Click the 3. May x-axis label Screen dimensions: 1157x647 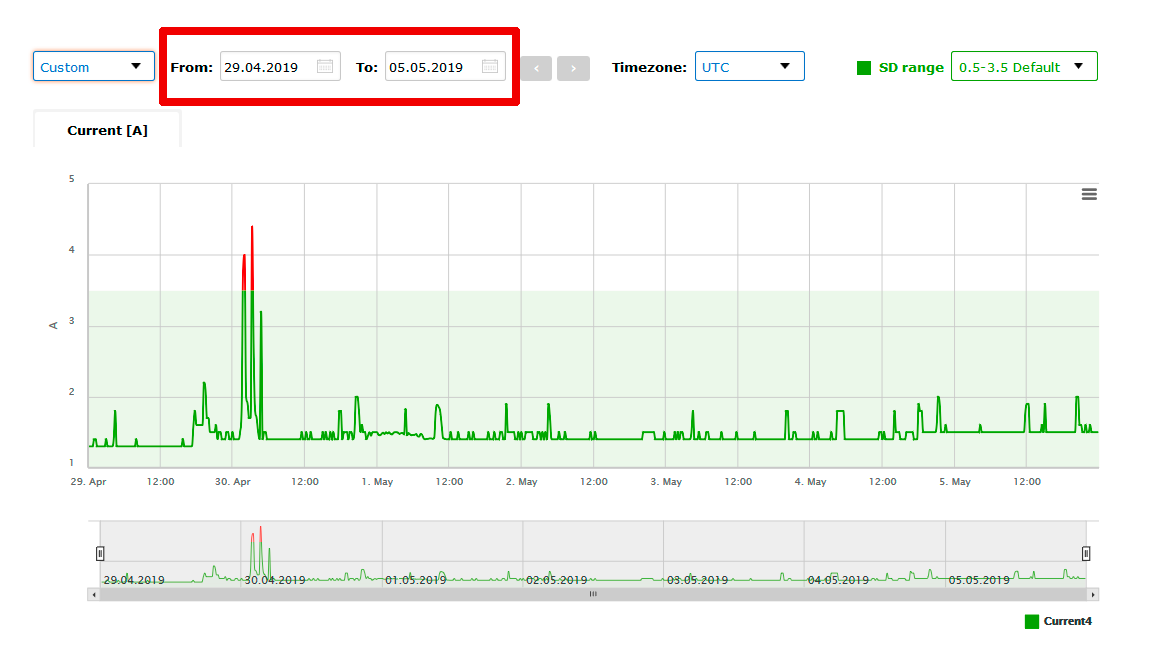pos(666,482)
